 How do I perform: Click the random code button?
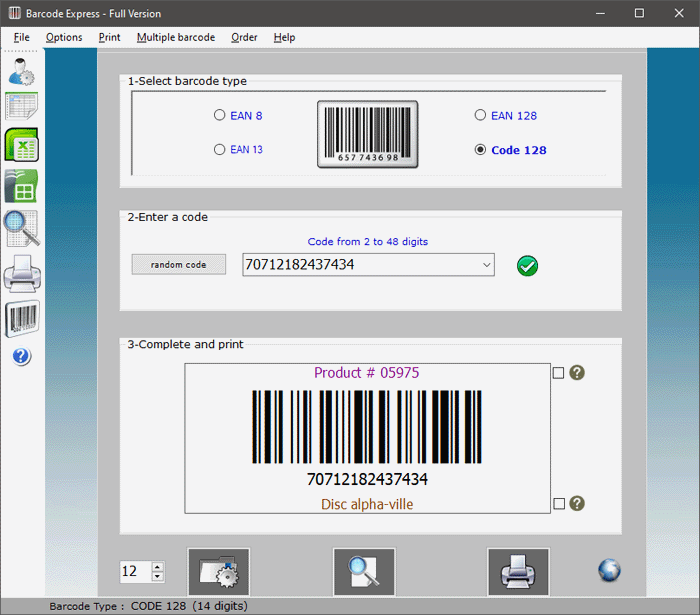[179, 265]
